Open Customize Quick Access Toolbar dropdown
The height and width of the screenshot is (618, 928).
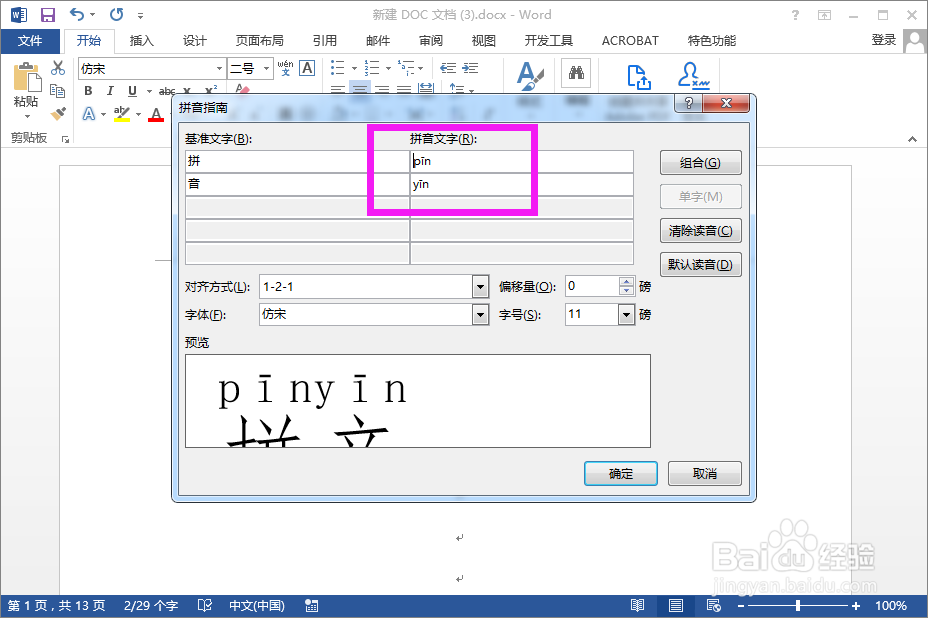click(x=140, y=15)
